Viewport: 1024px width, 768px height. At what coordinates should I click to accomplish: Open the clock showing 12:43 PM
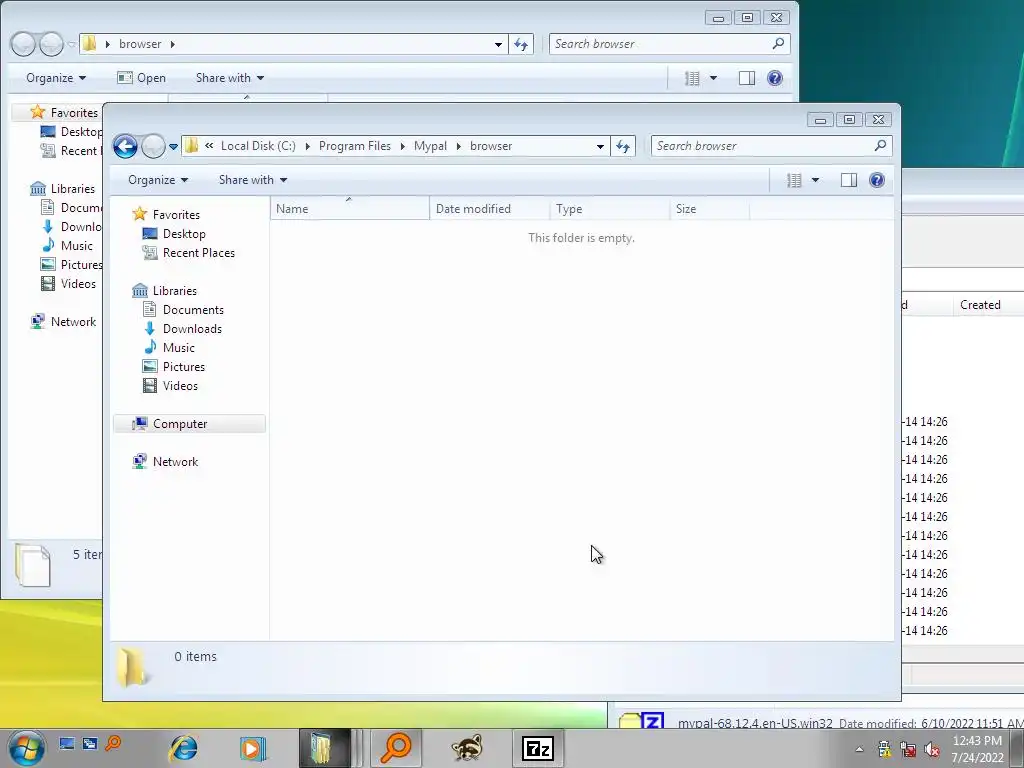pyautogui.click(x=977, y=749)
